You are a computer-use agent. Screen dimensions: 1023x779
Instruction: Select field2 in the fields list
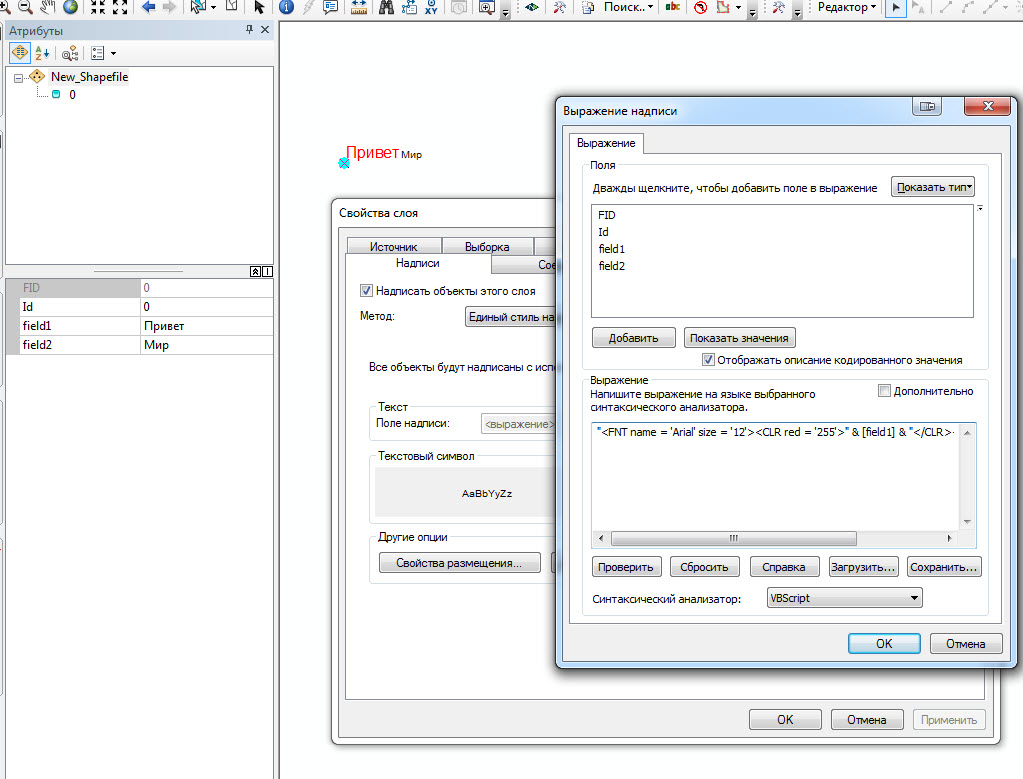pos(611,266)
